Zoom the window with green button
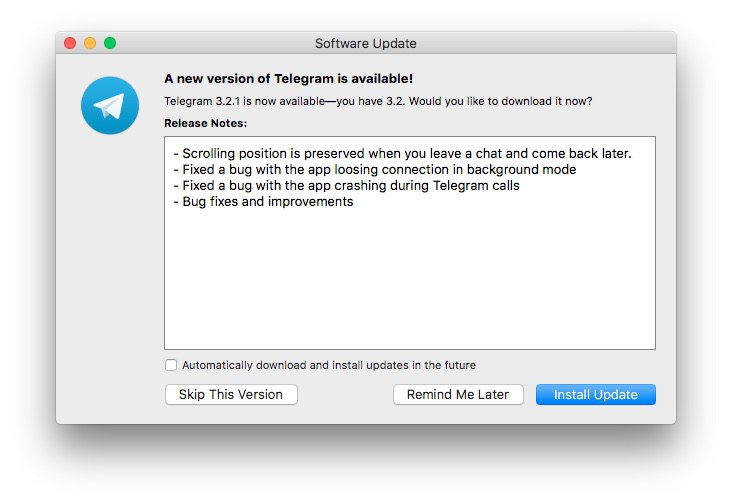This screenshot has width=732, height=504. [110, 43]
